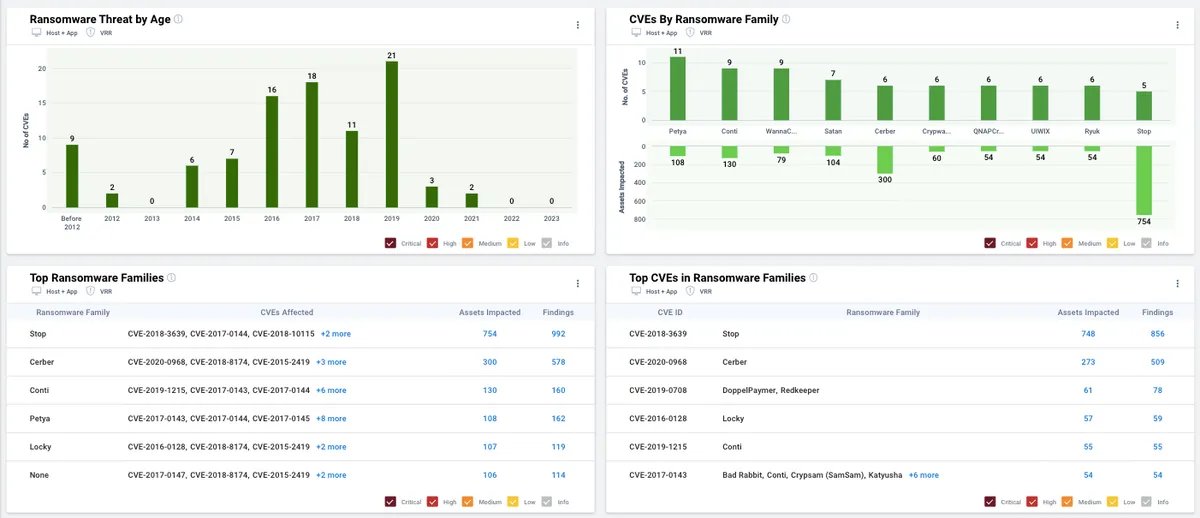Click Host + App monitor icon in CVEs By Ransomware Family
This screenshot has width=1200, height=518.
point(636,33)
